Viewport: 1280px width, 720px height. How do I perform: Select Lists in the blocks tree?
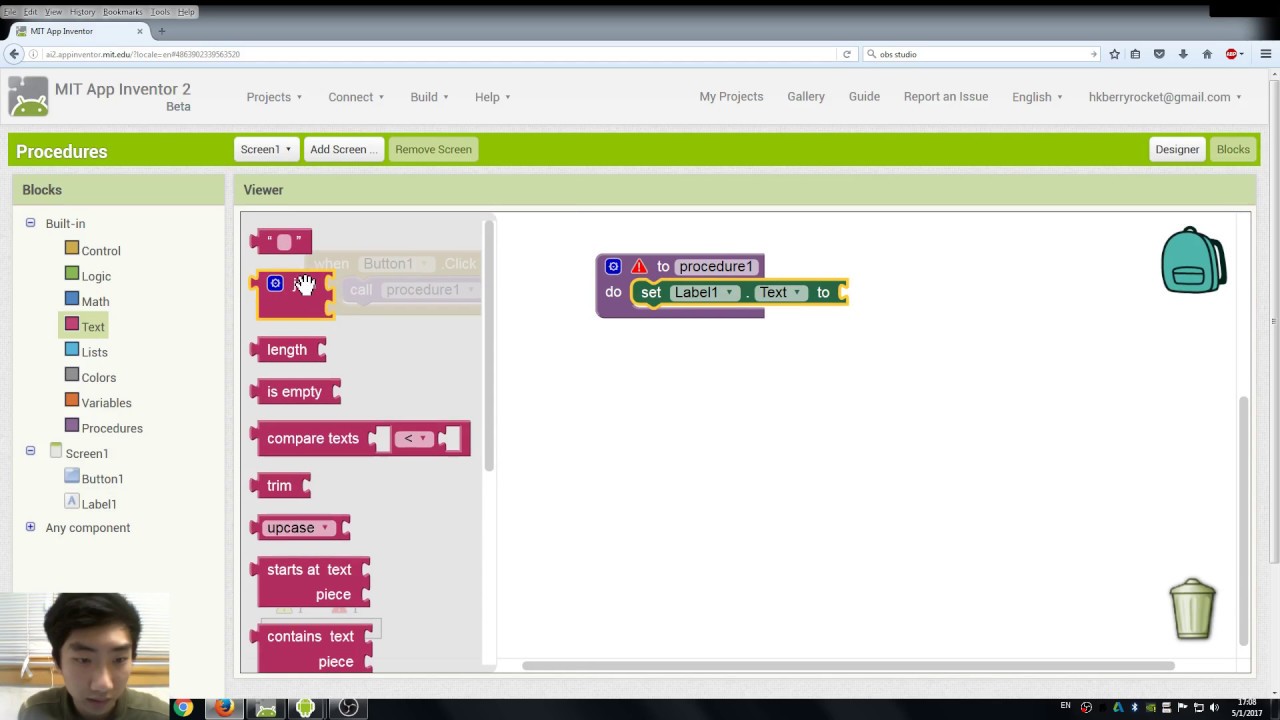coord(94,352)
